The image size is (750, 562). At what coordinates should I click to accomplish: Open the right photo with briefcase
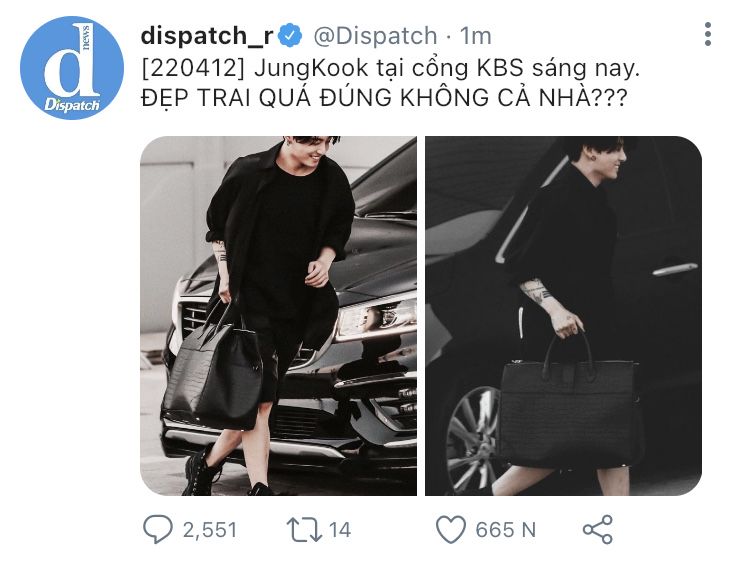coord(563,316)
